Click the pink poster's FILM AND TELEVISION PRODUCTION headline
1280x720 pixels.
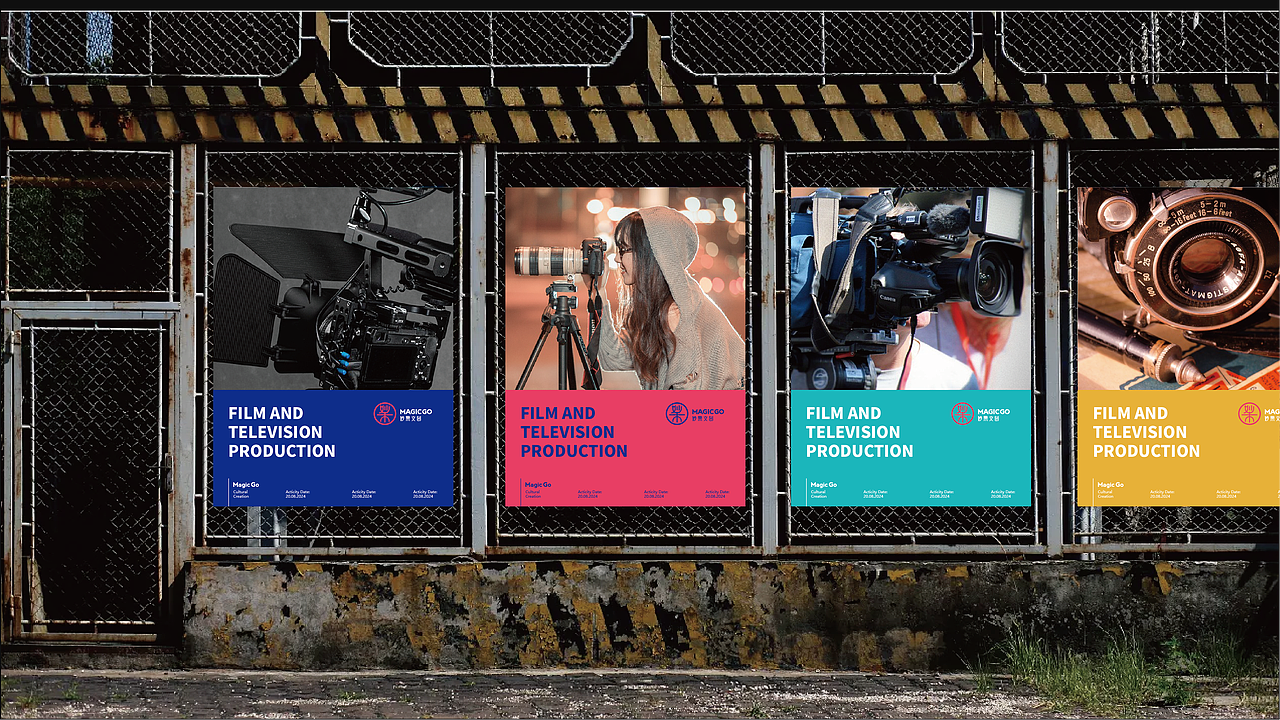click(x=574, y=432)
